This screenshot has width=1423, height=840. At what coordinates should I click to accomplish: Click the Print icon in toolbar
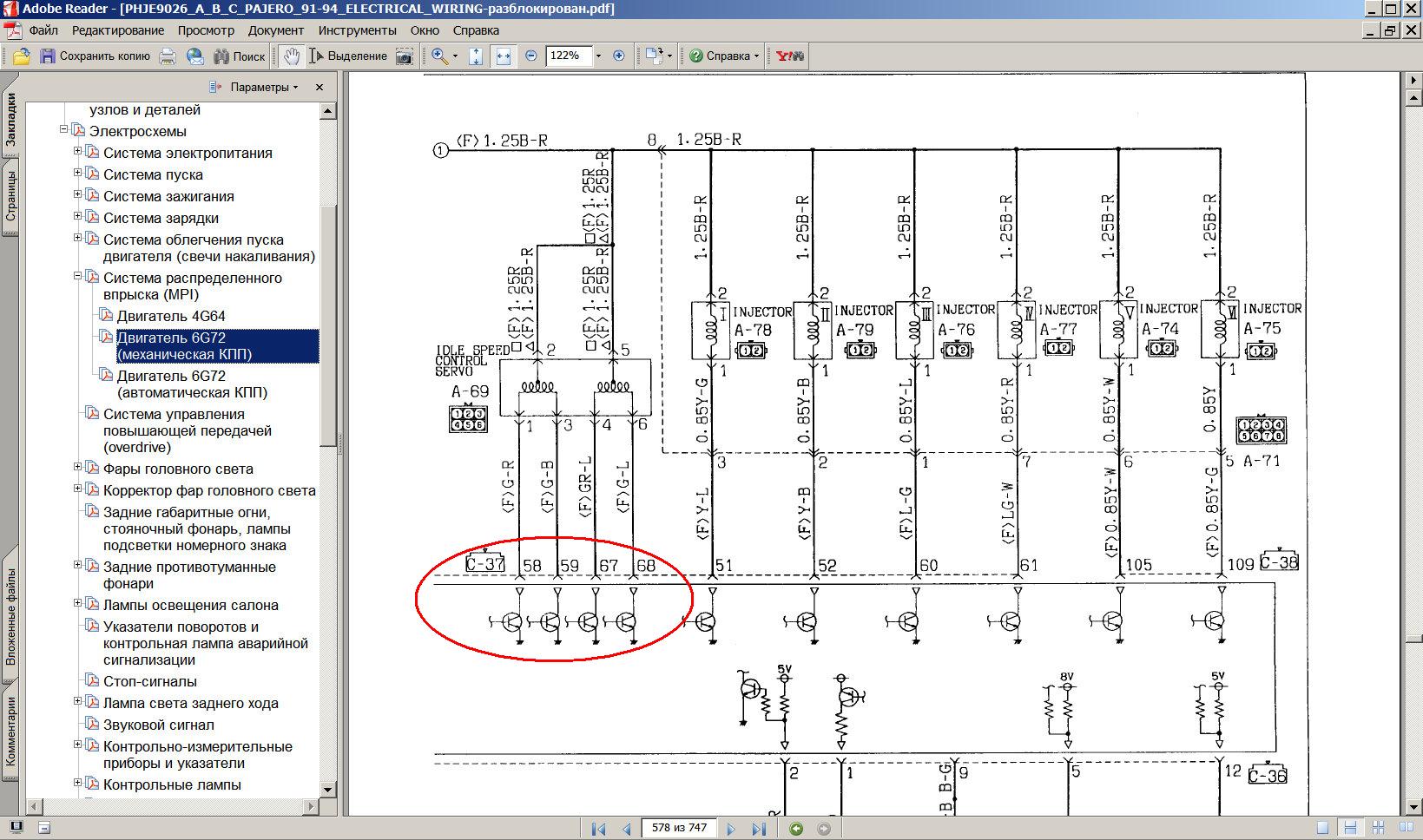(168, 56)
